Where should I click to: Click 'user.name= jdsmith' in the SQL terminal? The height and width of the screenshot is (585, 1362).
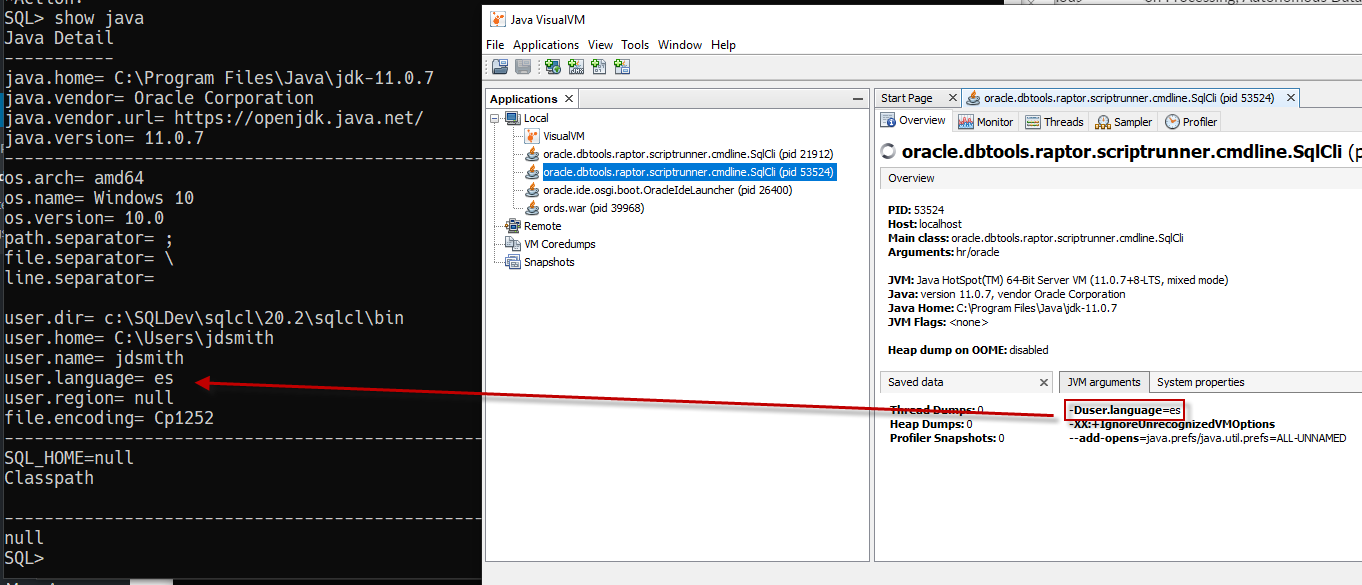[94, 358]
